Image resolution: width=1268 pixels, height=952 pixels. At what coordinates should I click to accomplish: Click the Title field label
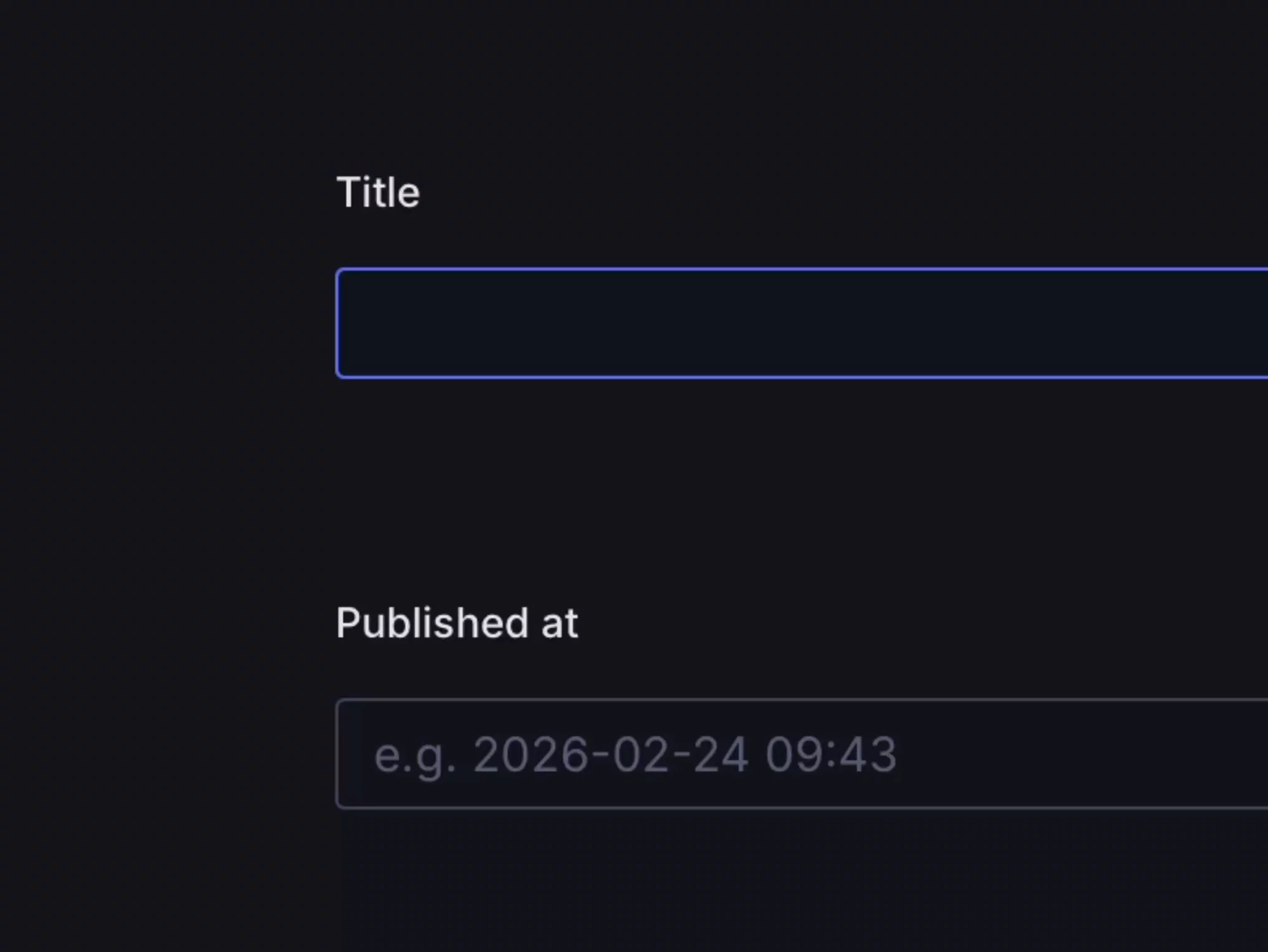click(378, 192)
